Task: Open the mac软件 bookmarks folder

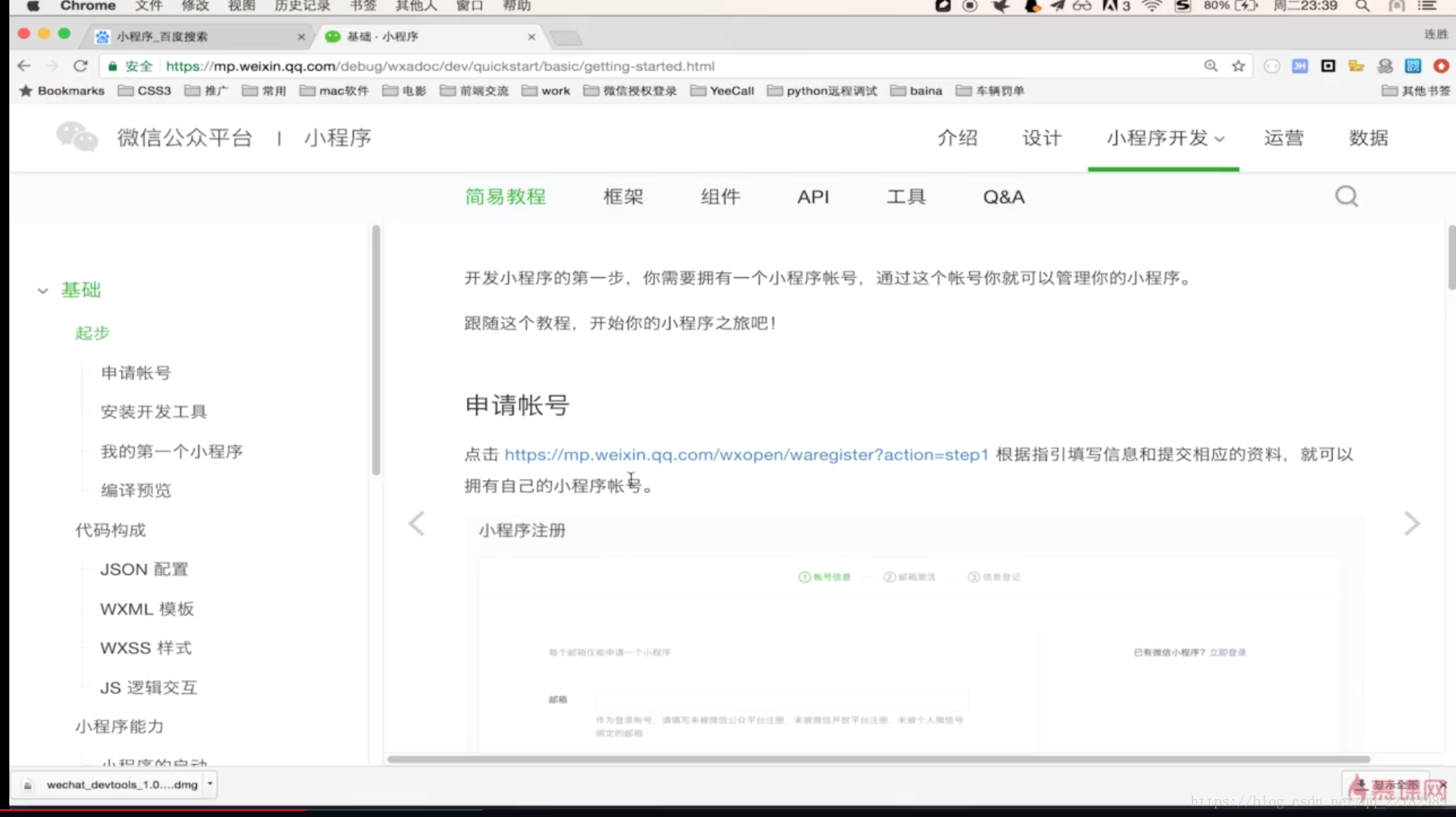Action: point(335,91)
